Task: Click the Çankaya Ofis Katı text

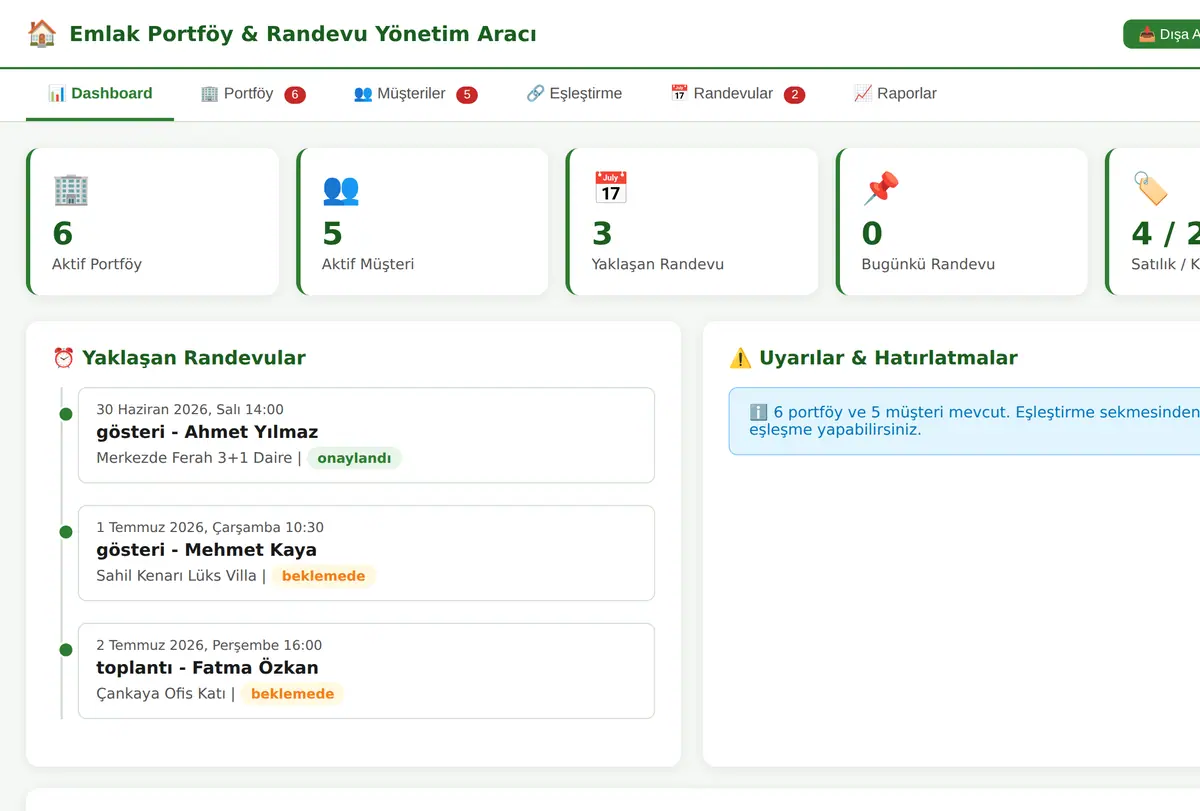Action: [161, 694]
